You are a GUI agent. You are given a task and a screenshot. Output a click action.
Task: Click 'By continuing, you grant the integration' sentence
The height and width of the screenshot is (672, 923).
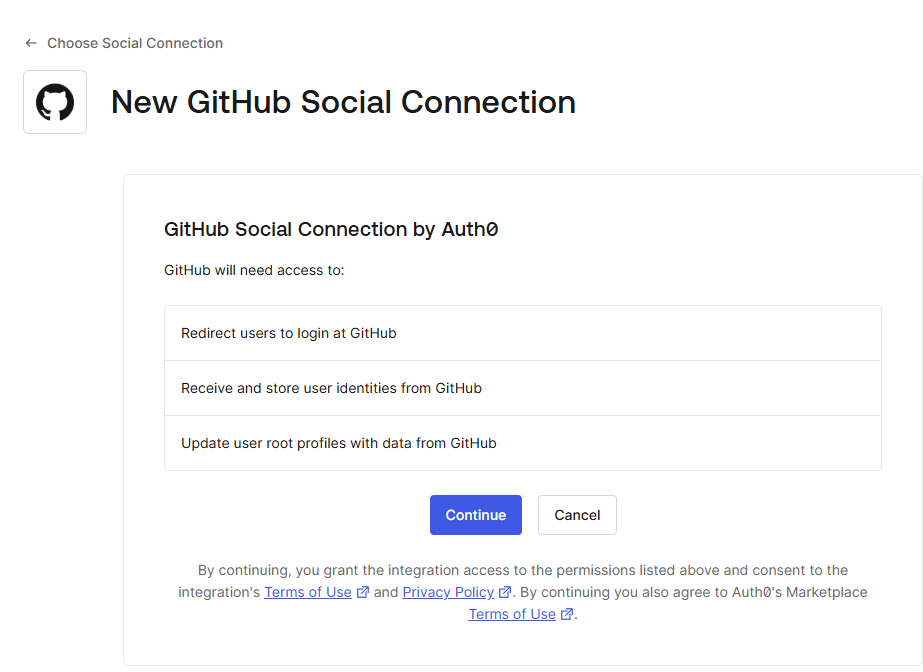coord(522,570)
